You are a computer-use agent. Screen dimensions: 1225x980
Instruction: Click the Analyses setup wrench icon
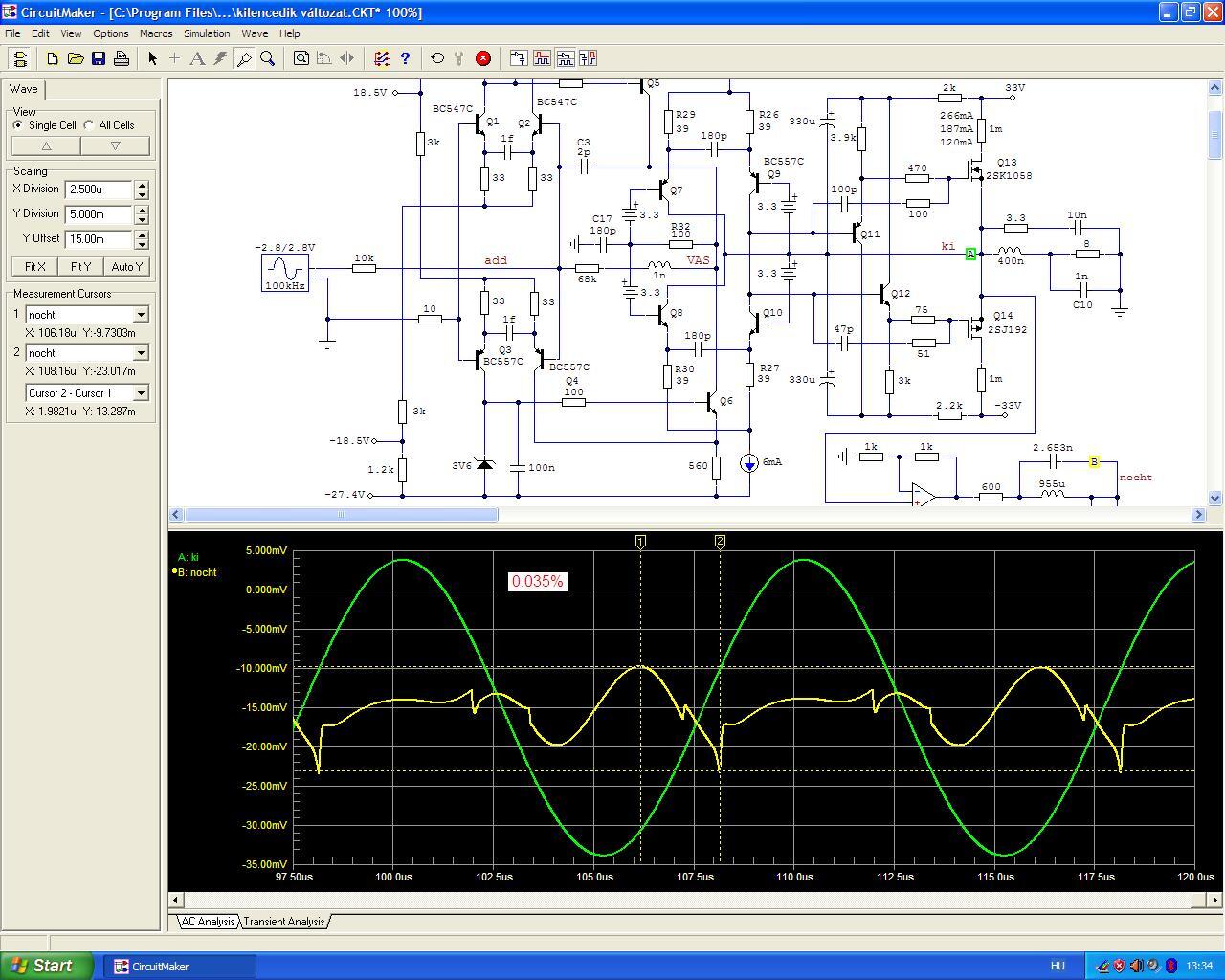pyautogui.click(x=459, y=58)
